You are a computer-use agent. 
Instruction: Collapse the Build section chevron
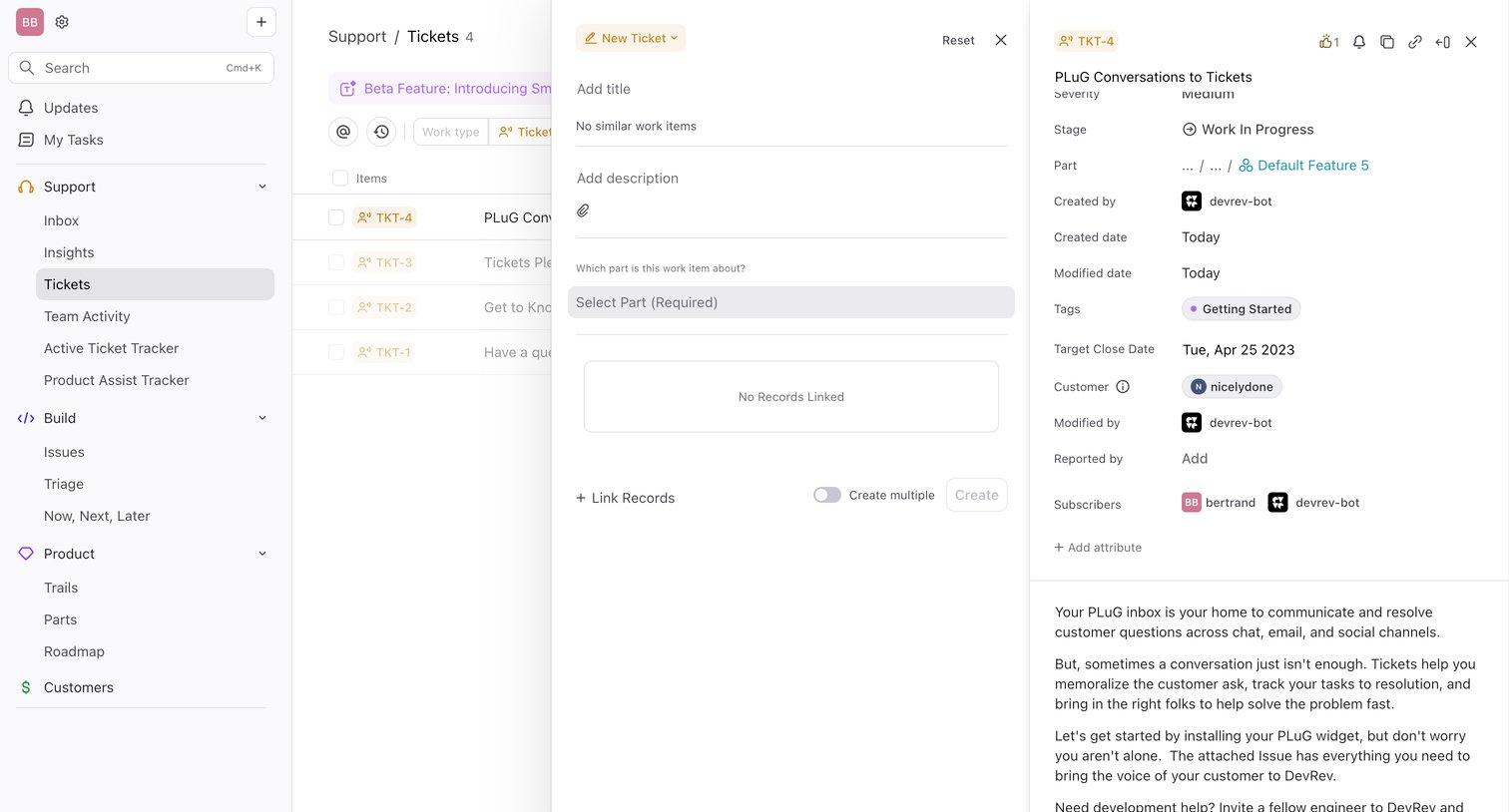click(262, 418)
